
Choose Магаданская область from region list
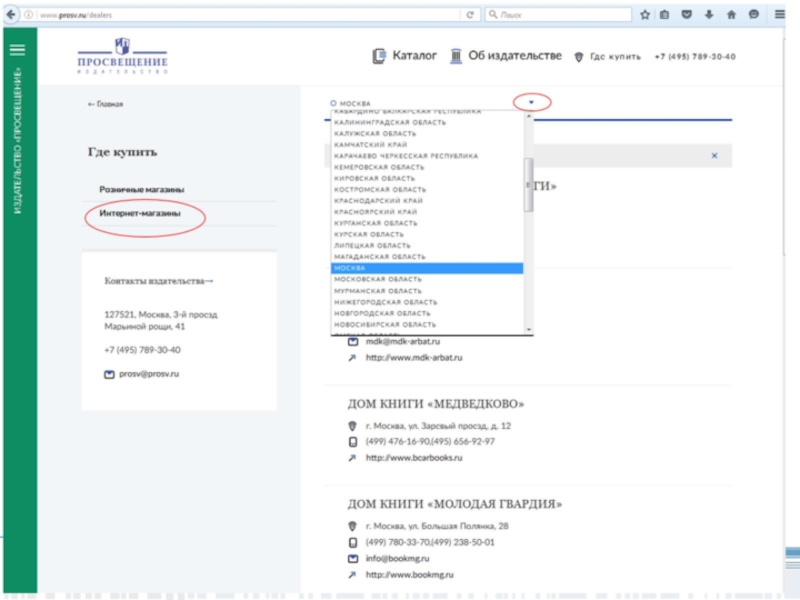point(427,257)
